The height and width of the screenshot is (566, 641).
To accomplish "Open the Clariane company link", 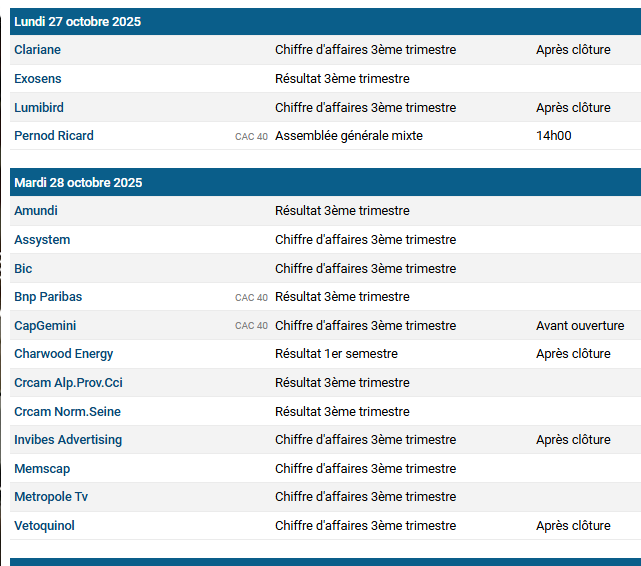I will (37, 50).
